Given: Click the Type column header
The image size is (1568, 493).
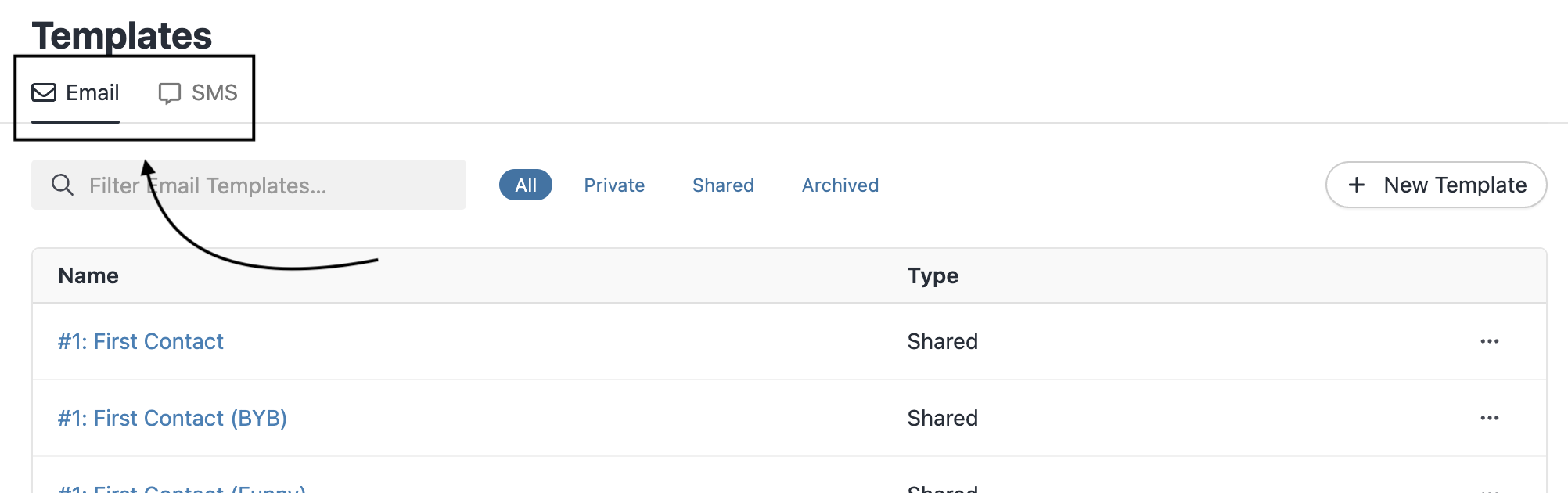Looking at the screenshot, I should 933,276.
